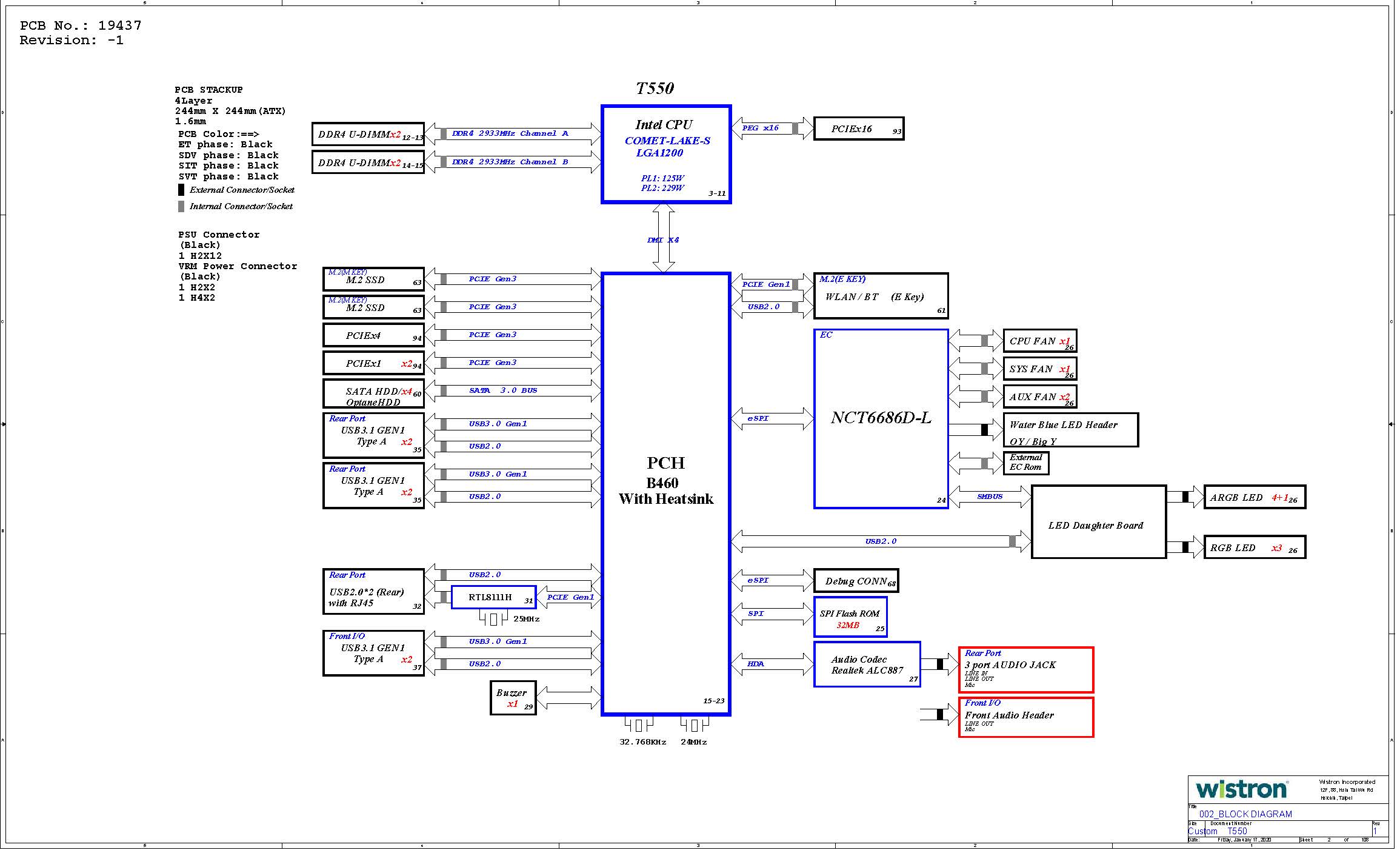
Task: Click the NCT6686D-L EC block
Action: [881, 418]
